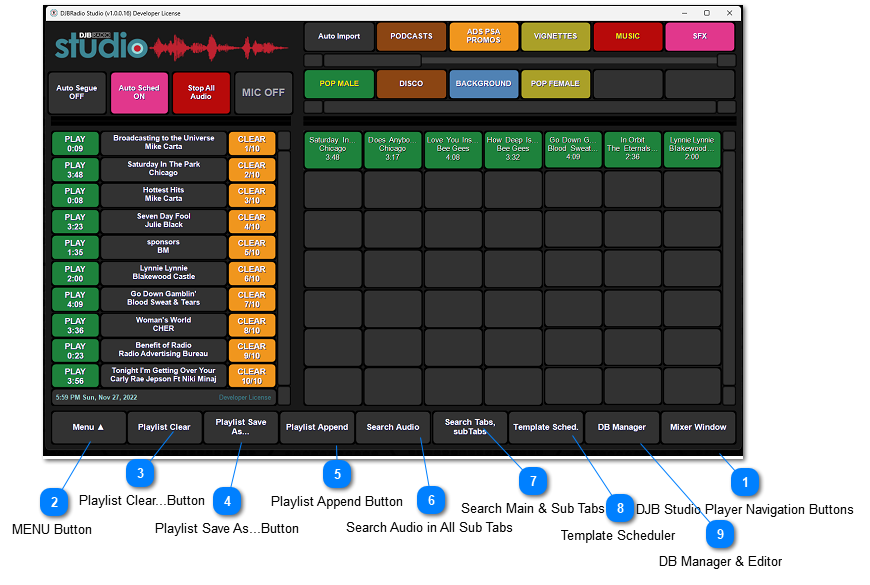Play the Hottest Hits playlist item
The height and width of the screenshot is (585, 870).
pyautogui.click(x=75, y=195)
